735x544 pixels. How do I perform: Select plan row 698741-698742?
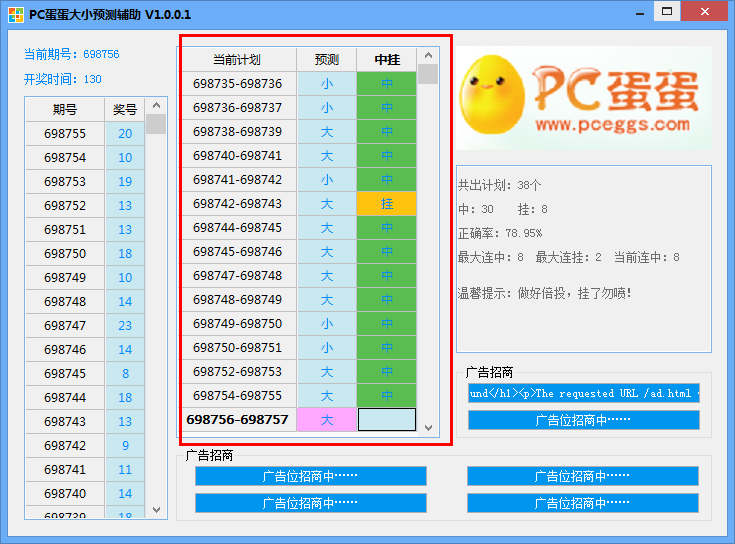pos(299,179)
